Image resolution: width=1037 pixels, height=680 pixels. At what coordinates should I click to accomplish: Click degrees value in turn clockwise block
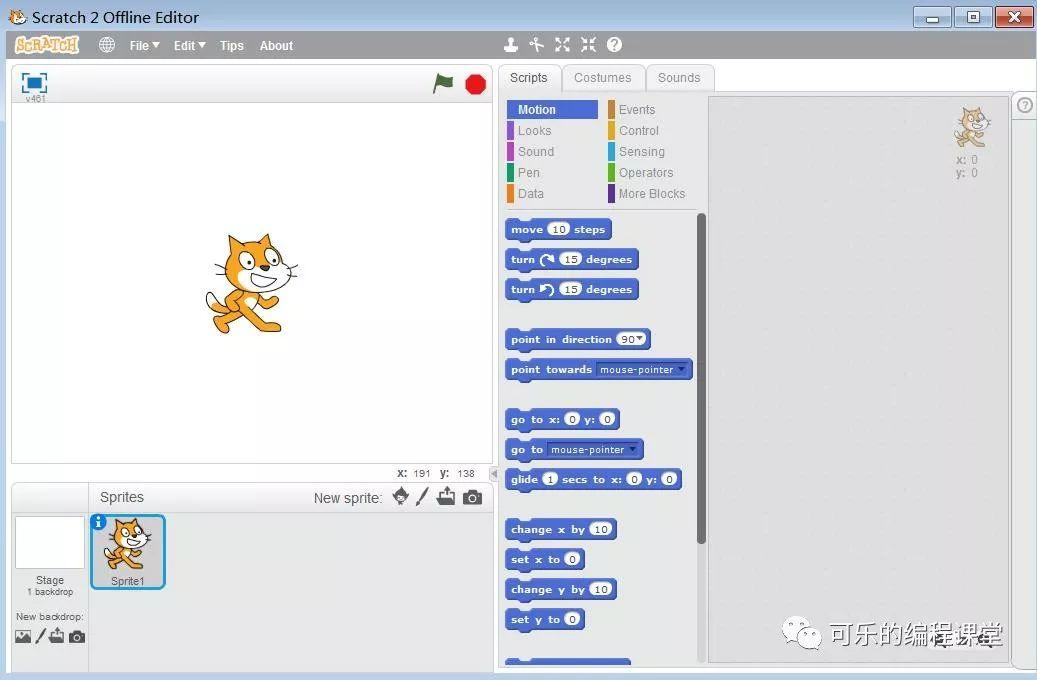coord(570,259)
